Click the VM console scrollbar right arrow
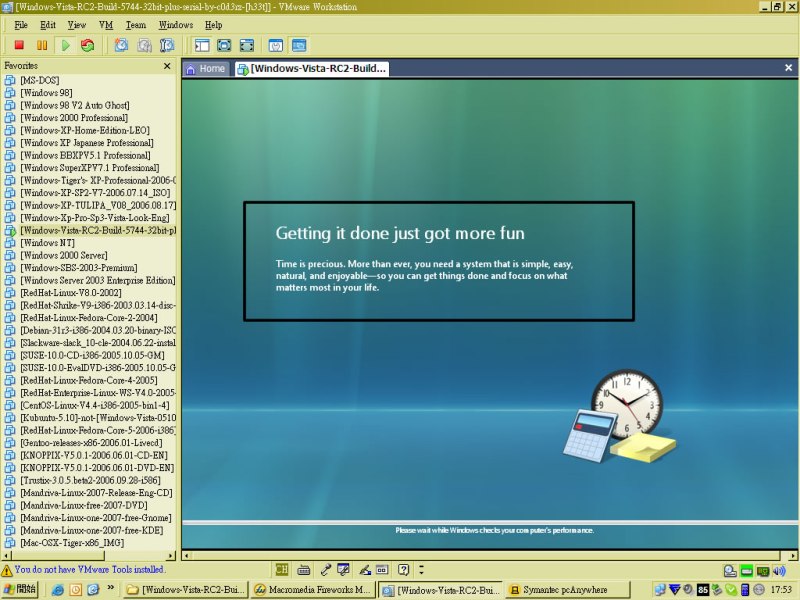Screen dimensions: 800x600 (794, 555)
